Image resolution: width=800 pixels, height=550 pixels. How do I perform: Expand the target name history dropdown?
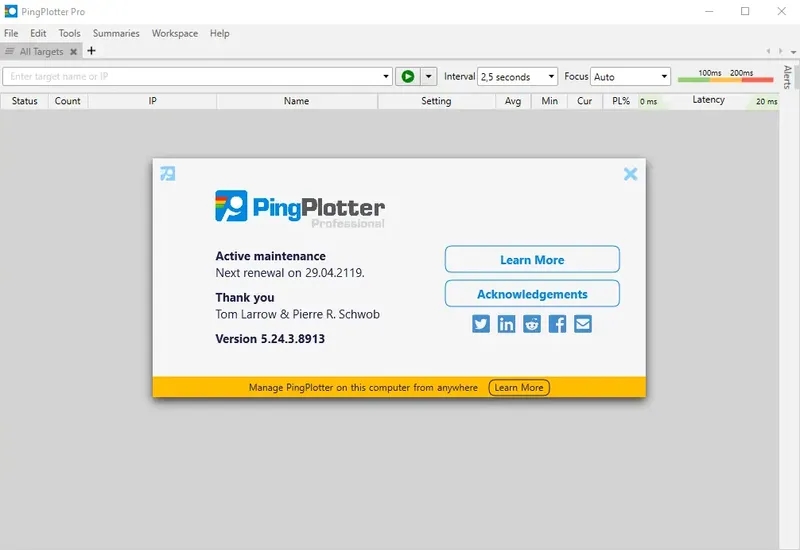(386, 77)
